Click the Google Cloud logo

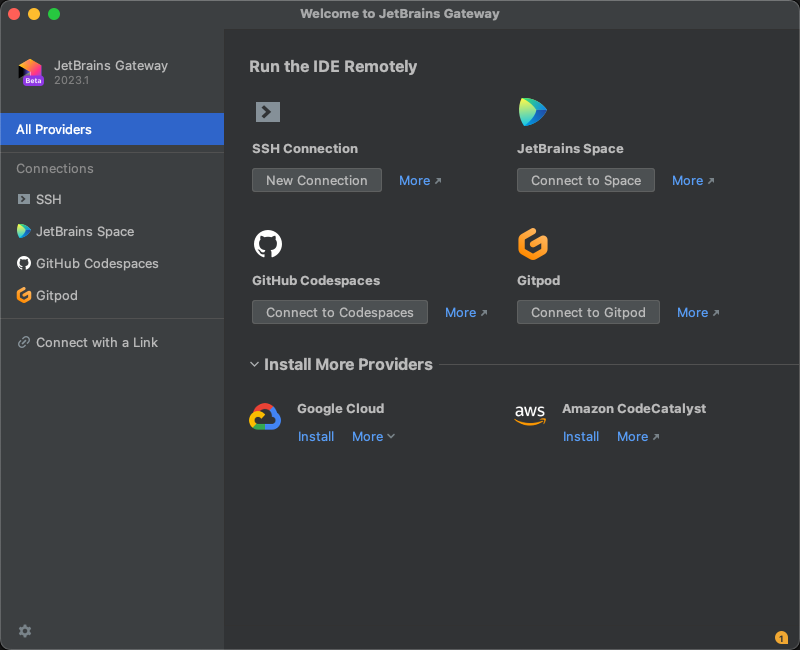pos(265,417)
